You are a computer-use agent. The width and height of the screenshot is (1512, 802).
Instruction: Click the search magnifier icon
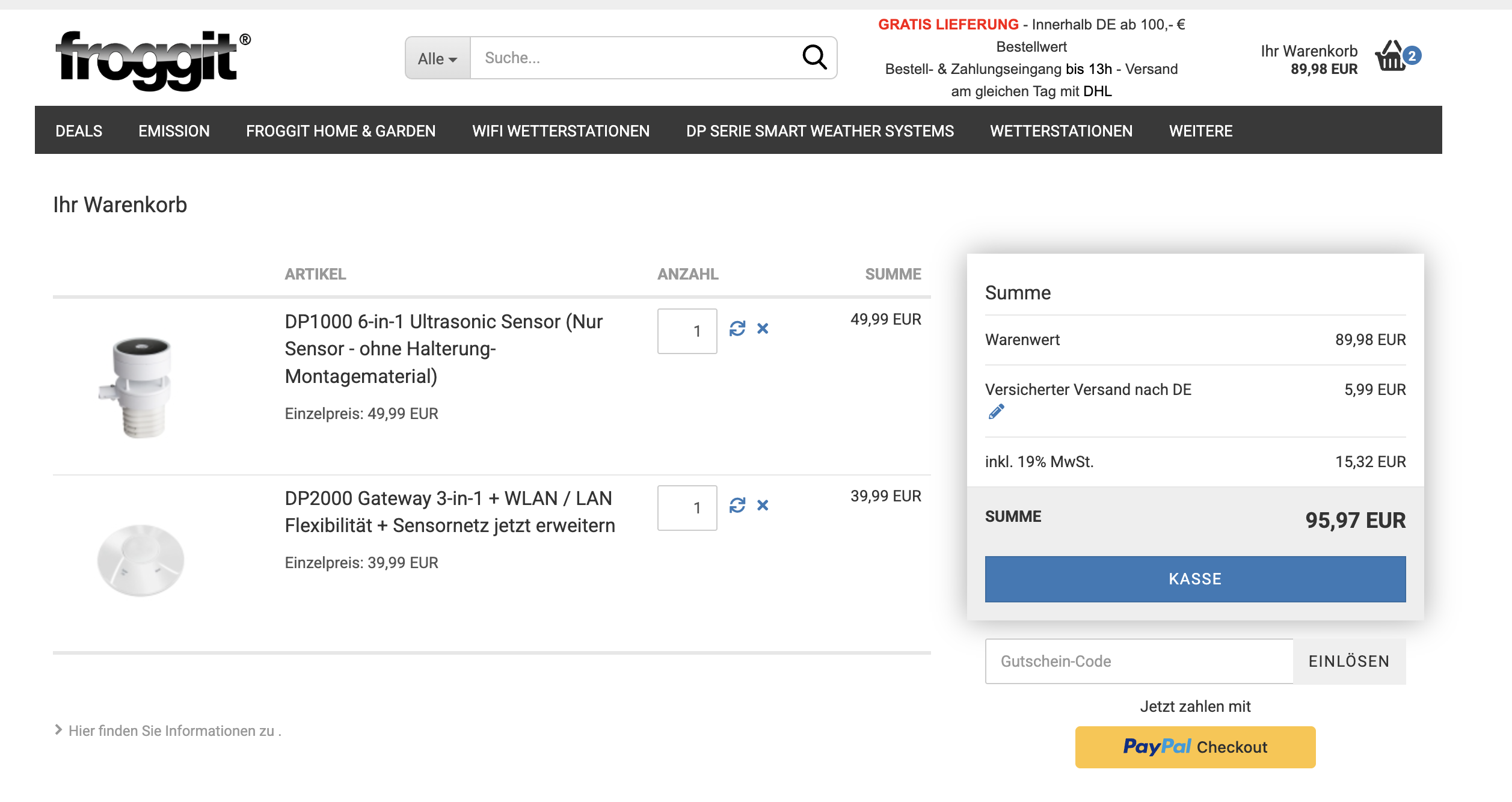coord(814,58)
